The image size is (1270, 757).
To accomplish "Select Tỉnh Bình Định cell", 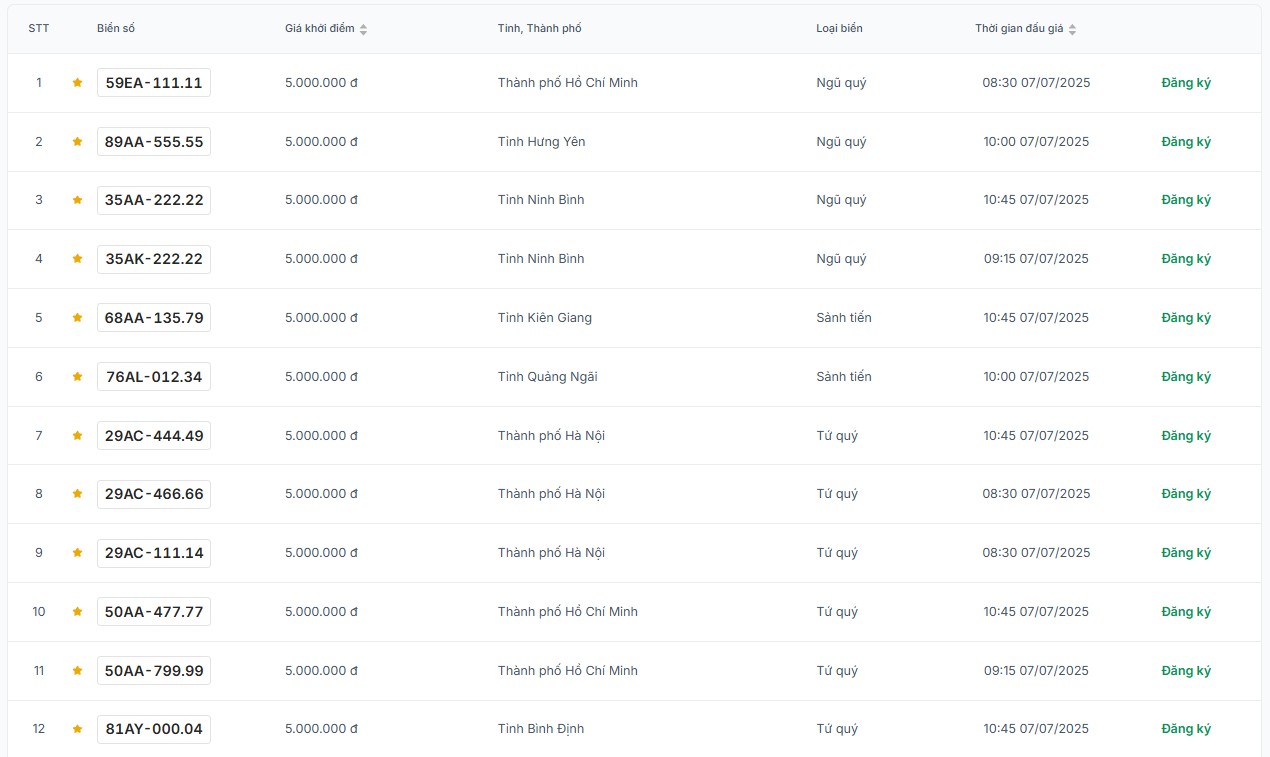I will coord(541,729).
